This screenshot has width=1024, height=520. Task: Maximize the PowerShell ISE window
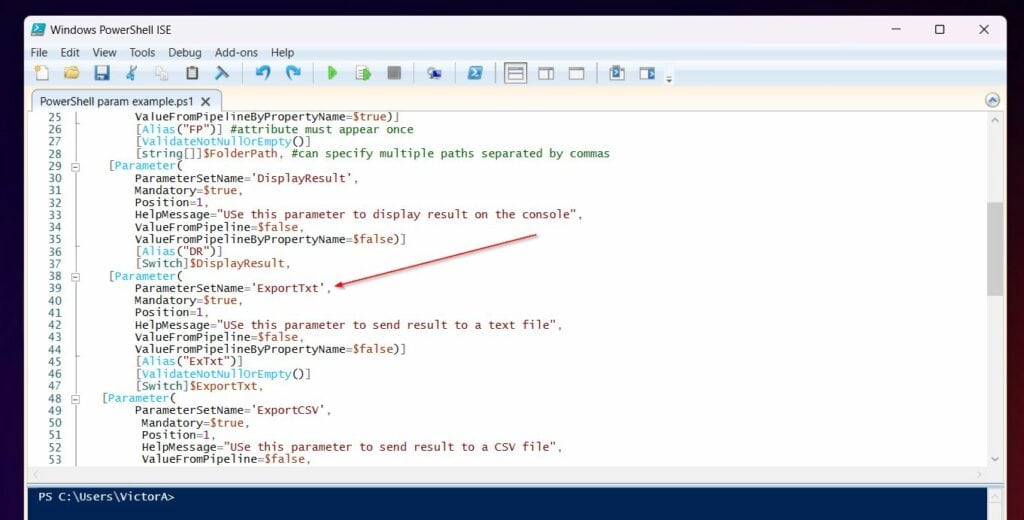pyautogui.click(x=940, y=29)
